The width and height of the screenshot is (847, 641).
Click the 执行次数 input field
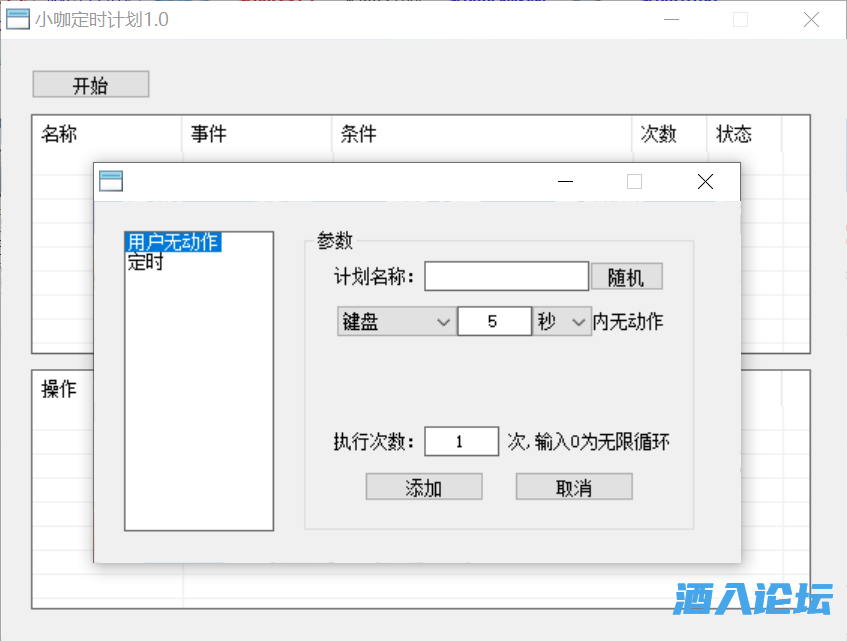461,442
